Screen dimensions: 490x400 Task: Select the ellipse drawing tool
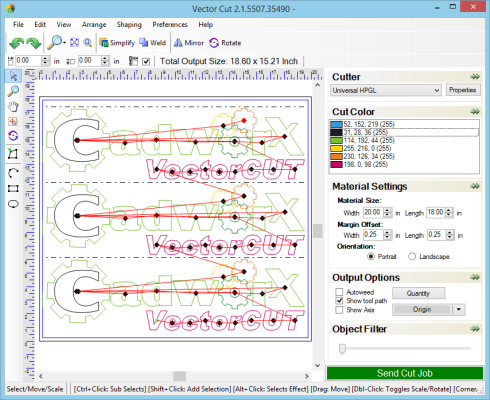click(13, 204)
